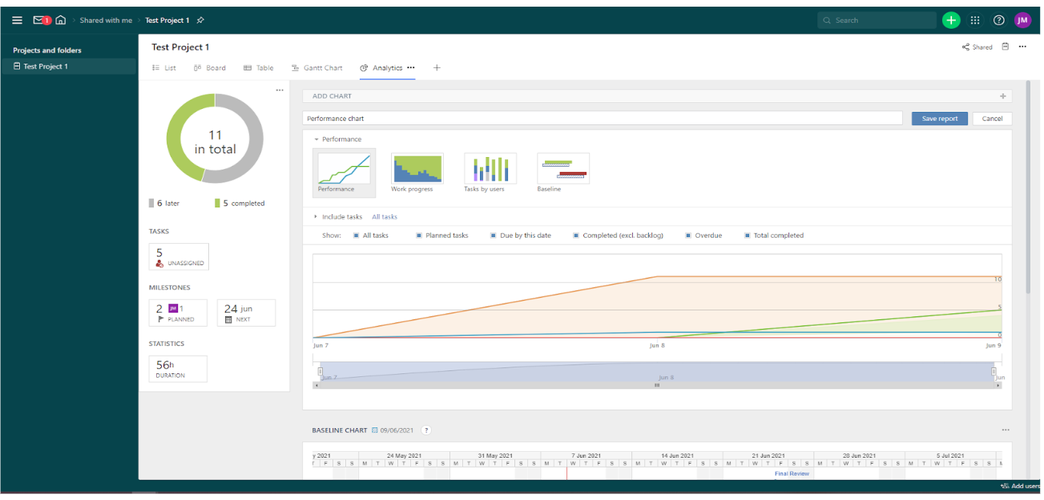Open the Baseline Chart options menu

[x=1005, y=430]
